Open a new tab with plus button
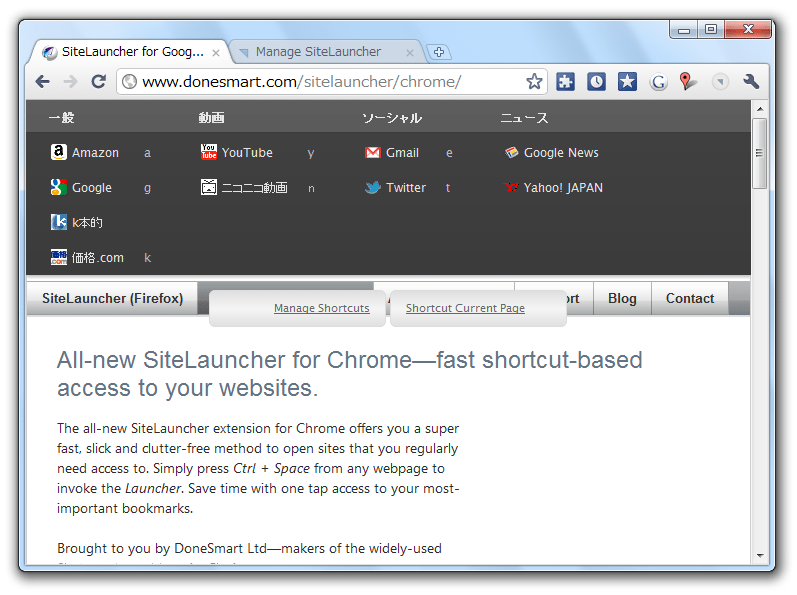797x595 pixels. (439, 52)
